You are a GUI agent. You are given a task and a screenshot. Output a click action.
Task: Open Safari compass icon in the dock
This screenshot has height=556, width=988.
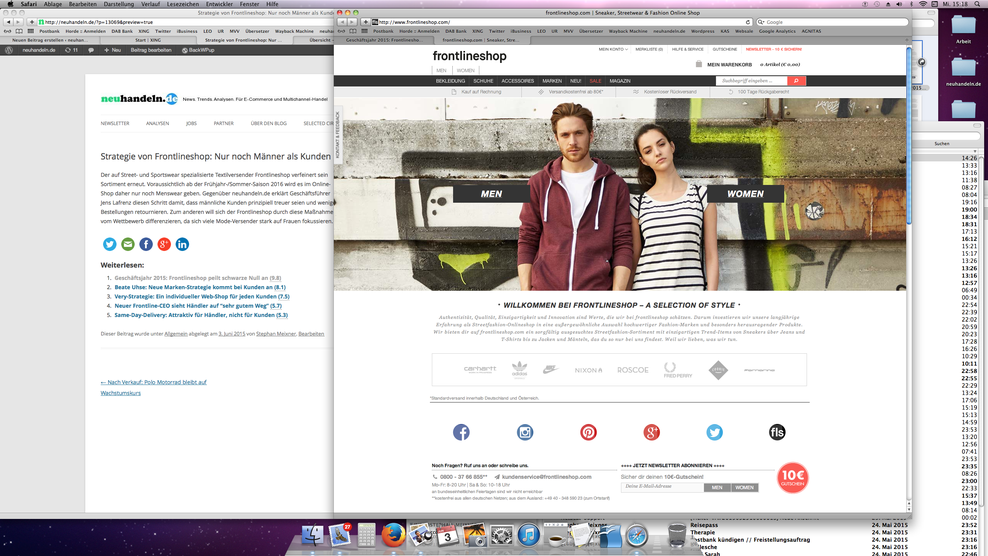click(636, 536)
